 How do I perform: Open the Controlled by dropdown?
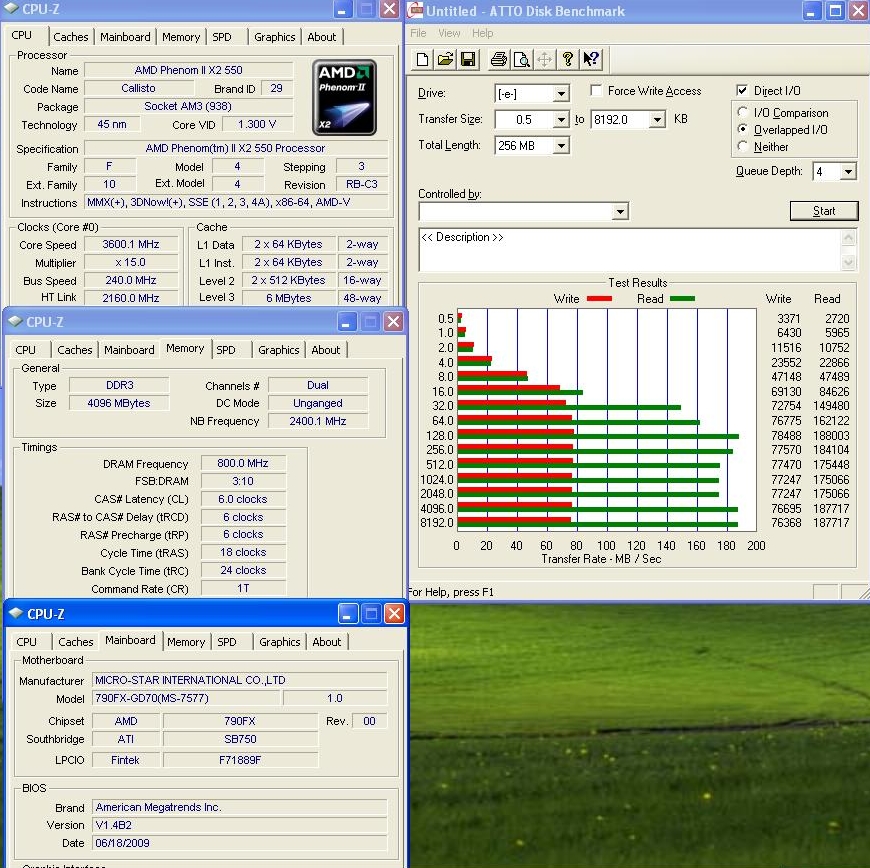(x=620, y=211)
